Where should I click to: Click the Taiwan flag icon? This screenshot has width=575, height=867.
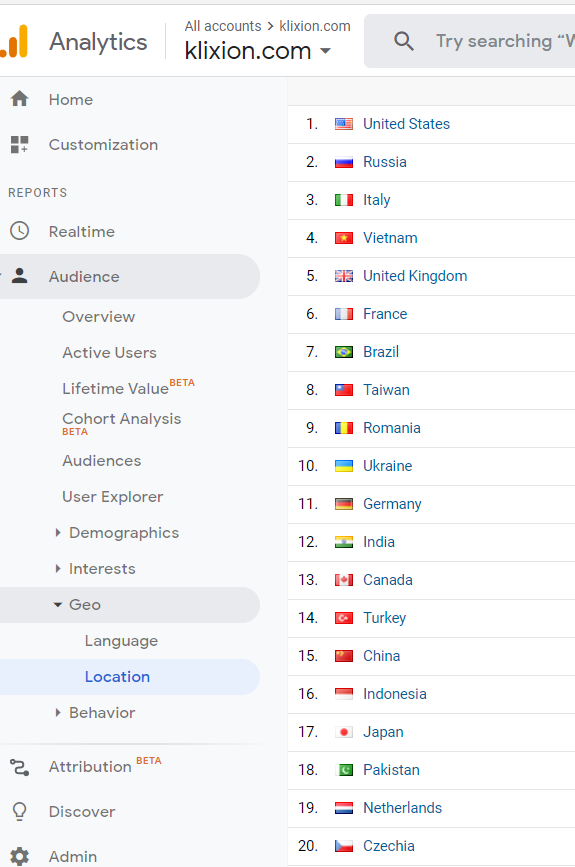344,390
